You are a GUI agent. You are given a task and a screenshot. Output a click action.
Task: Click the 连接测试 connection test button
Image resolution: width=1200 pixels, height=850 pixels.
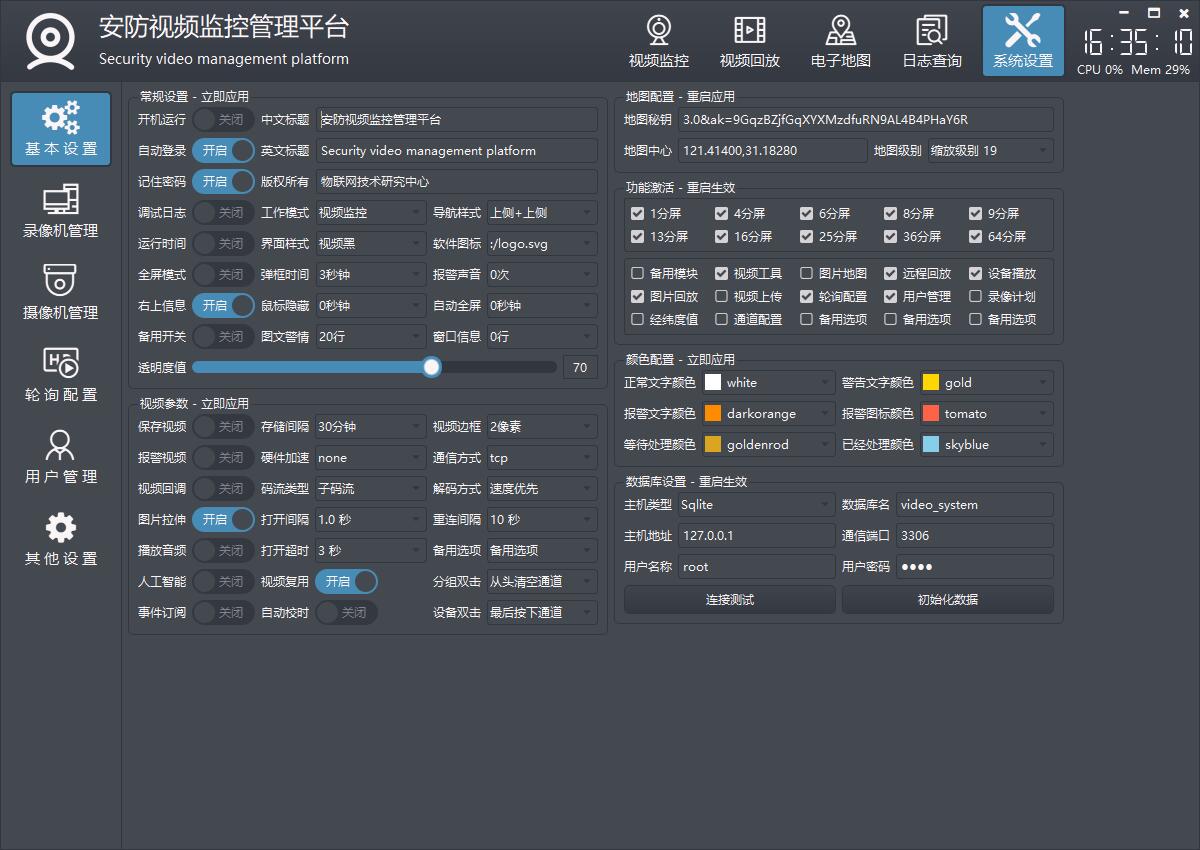click(x=729, y=600)
